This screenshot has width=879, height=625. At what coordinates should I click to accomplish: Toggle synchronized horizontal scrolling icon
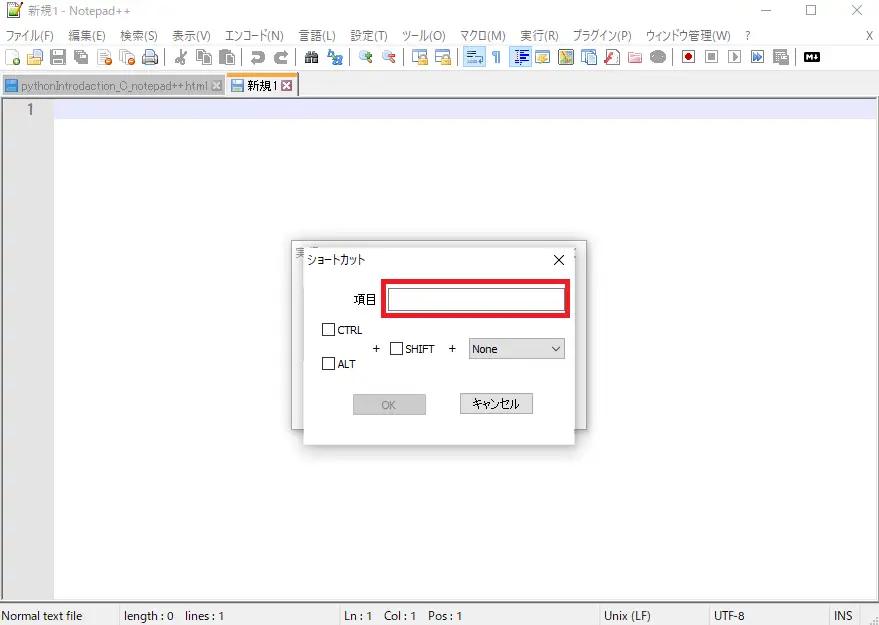coord(442,57)
